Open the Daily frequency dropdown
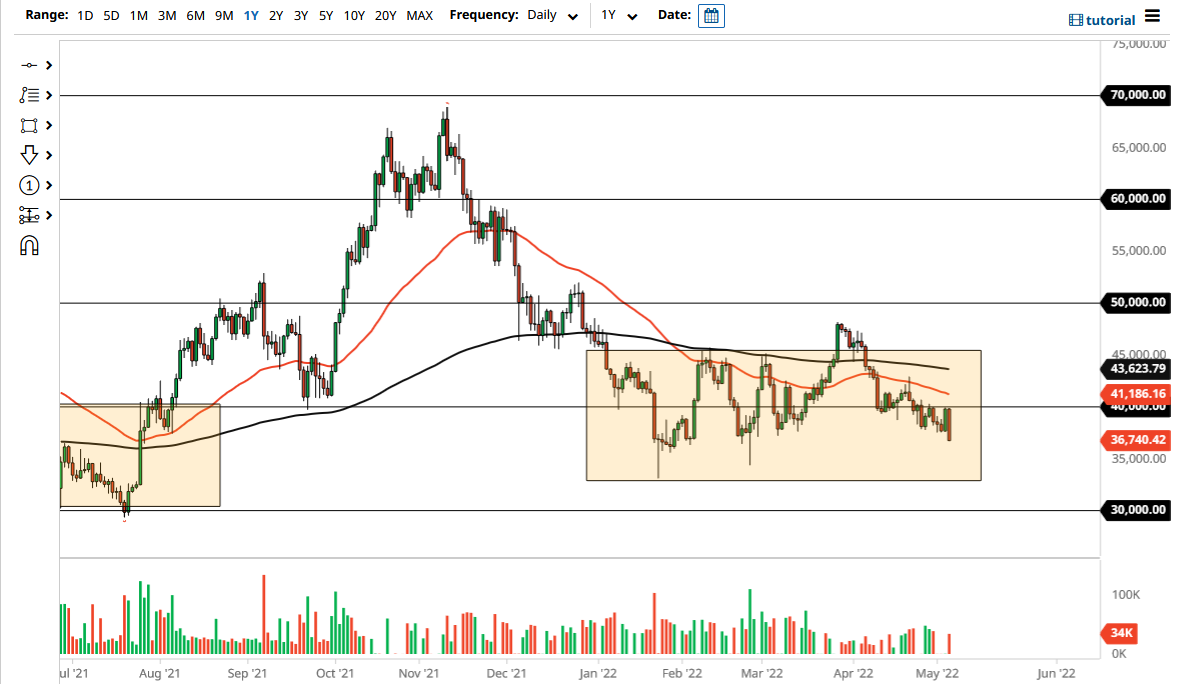 [x=553, y=16]
